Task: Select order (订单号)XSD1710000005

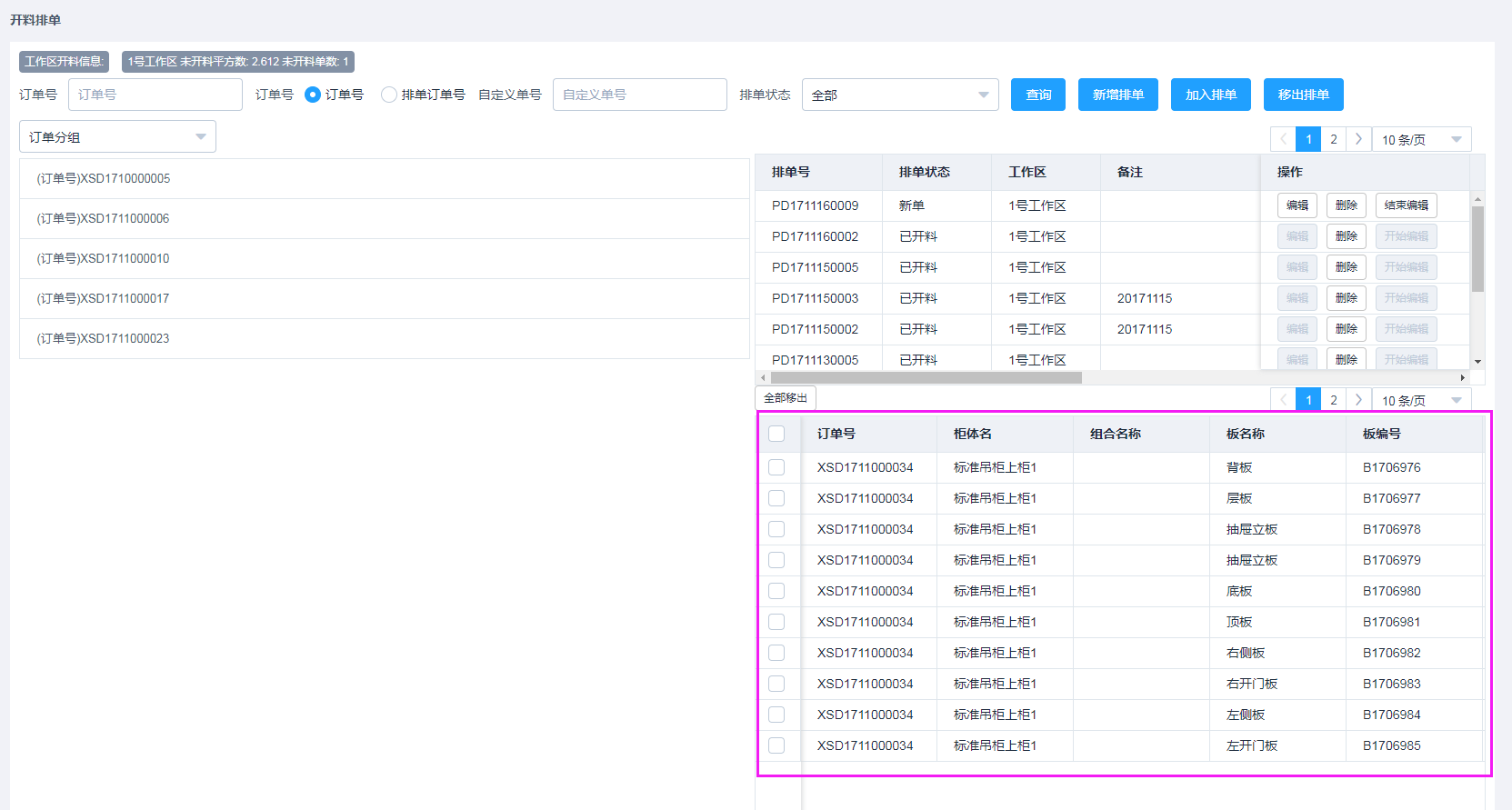Action: click(x=384, y=179)
